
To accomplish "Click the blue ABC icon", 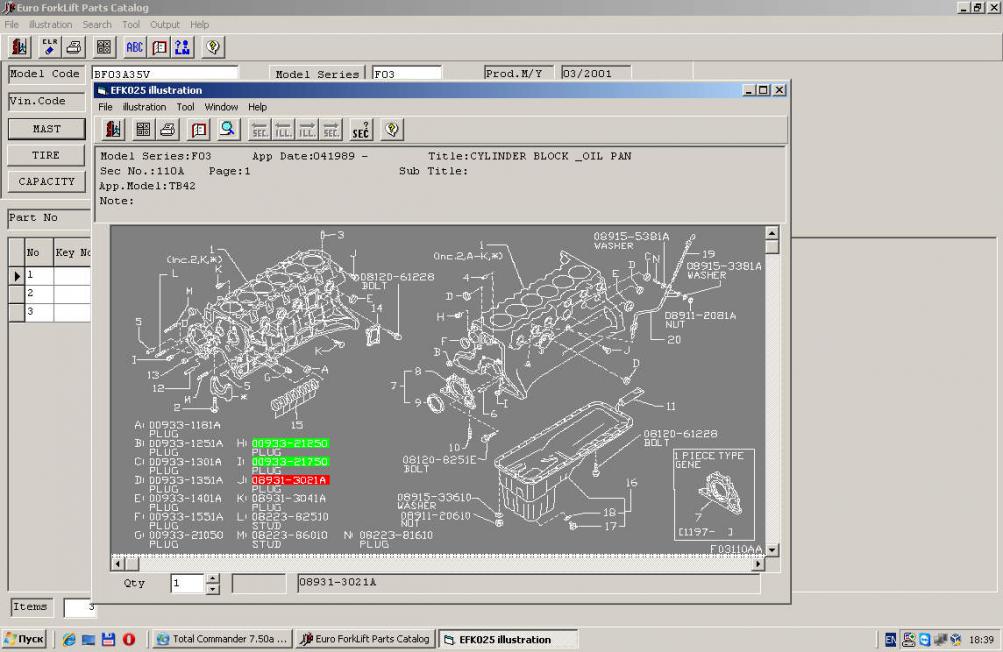I will (134, 47).
